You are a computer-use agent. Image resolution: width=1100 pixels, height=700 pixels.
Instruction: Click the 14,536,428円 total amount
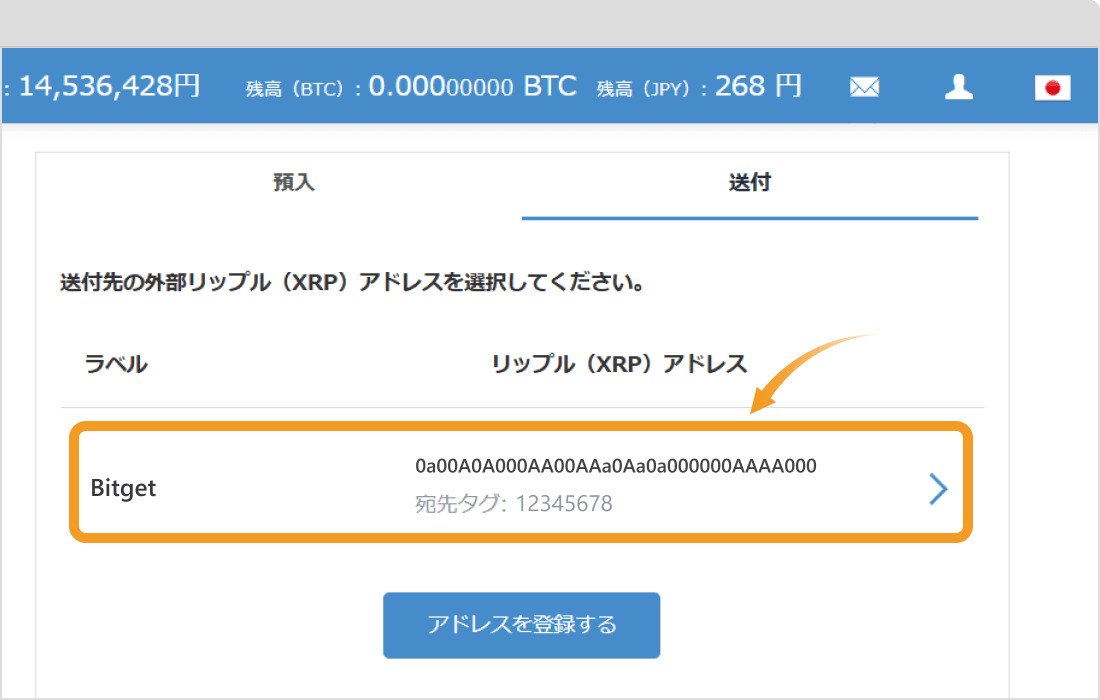[x=110, y=85]
